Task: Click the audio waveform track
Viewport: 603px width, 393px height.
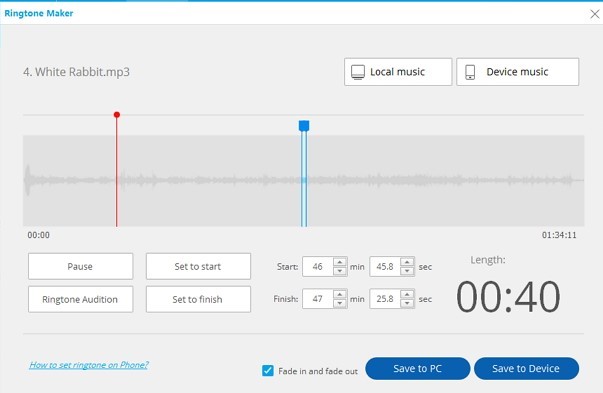Action: tap(303, 180)
